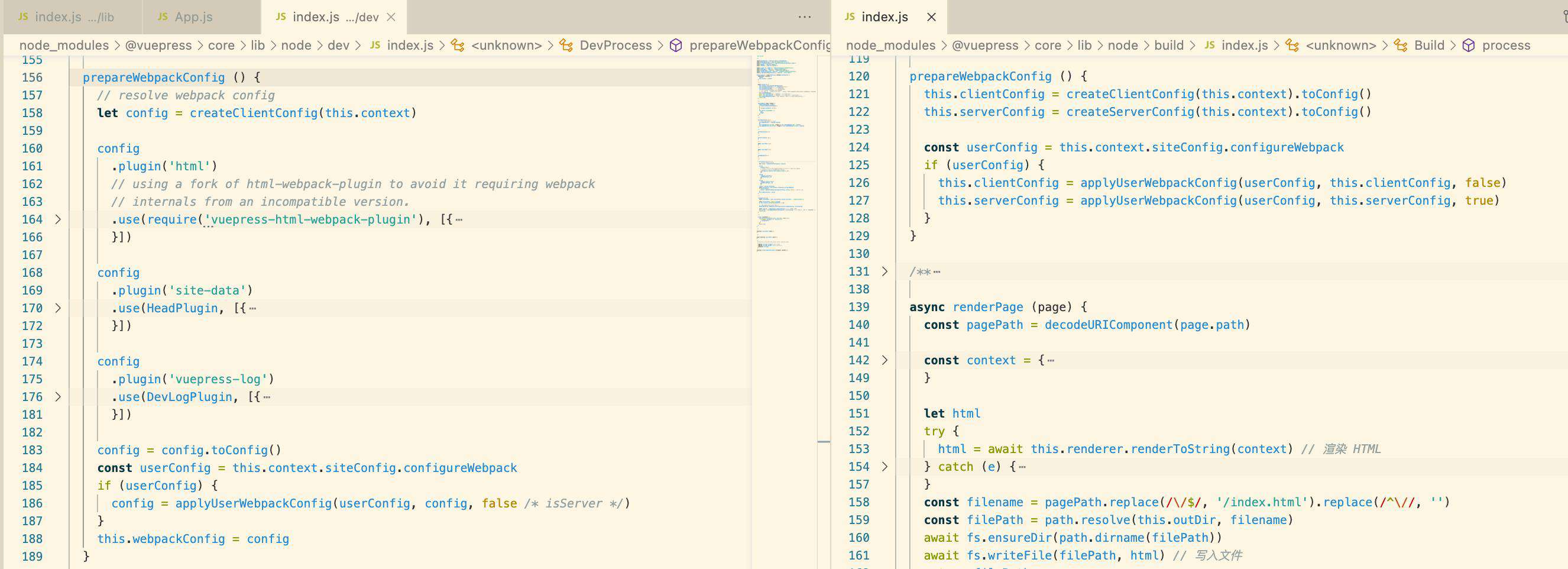Click applyUserWebpackConfig on line 186
1568x569 pixels.
253,503
